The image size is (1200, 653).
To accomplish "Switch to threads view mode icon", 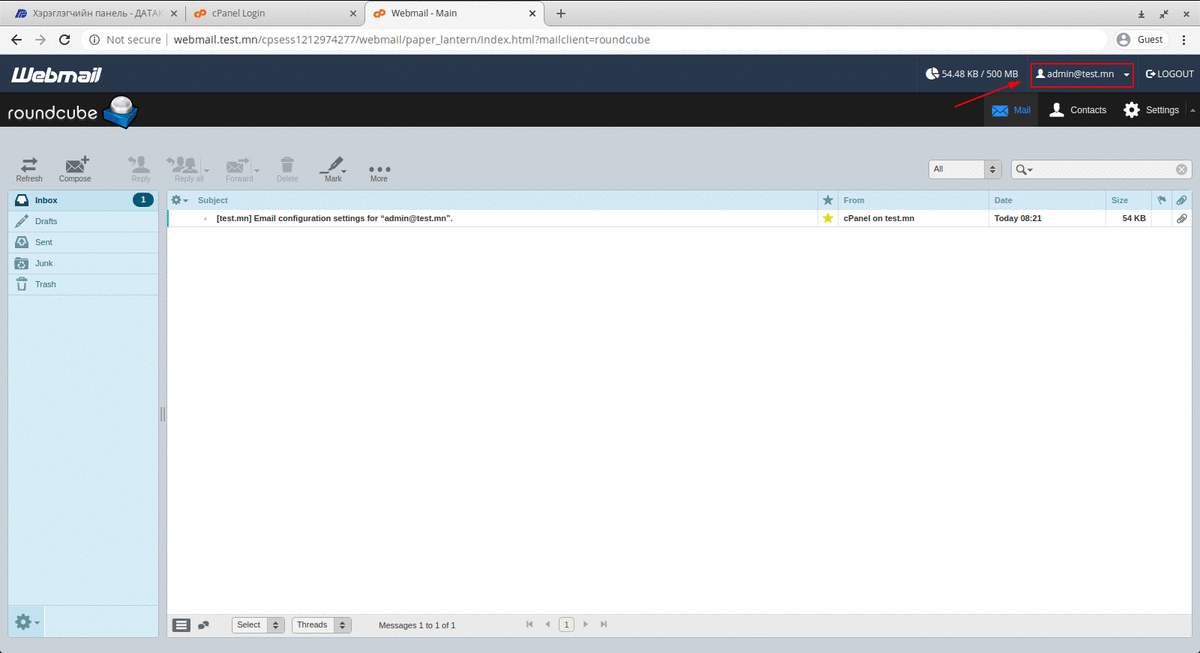I will 203,625.
